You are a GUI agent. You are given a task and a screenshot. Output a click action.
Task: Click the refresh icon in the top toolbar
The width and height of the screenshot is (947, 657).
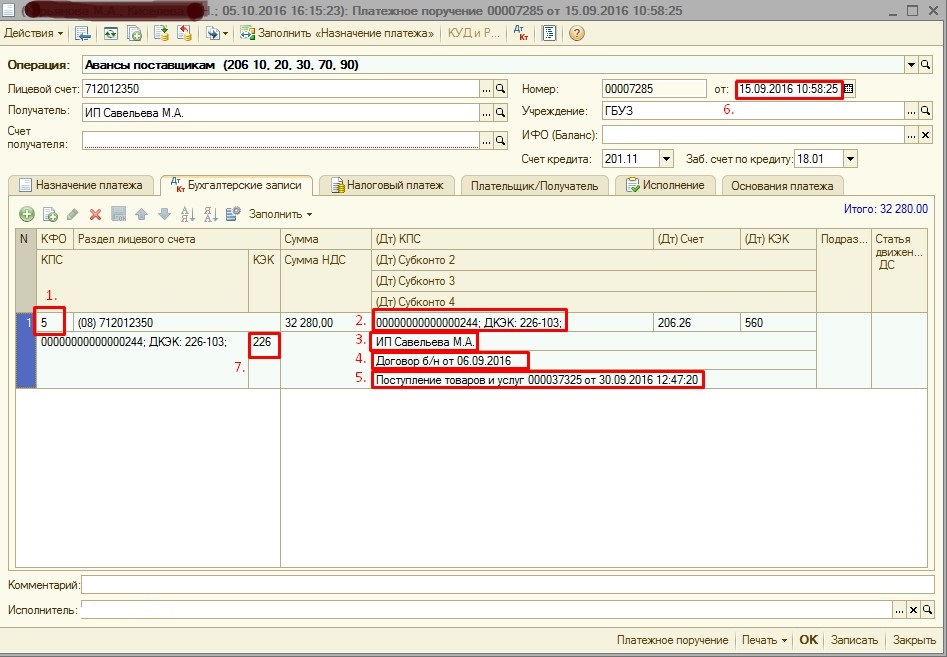108,33
